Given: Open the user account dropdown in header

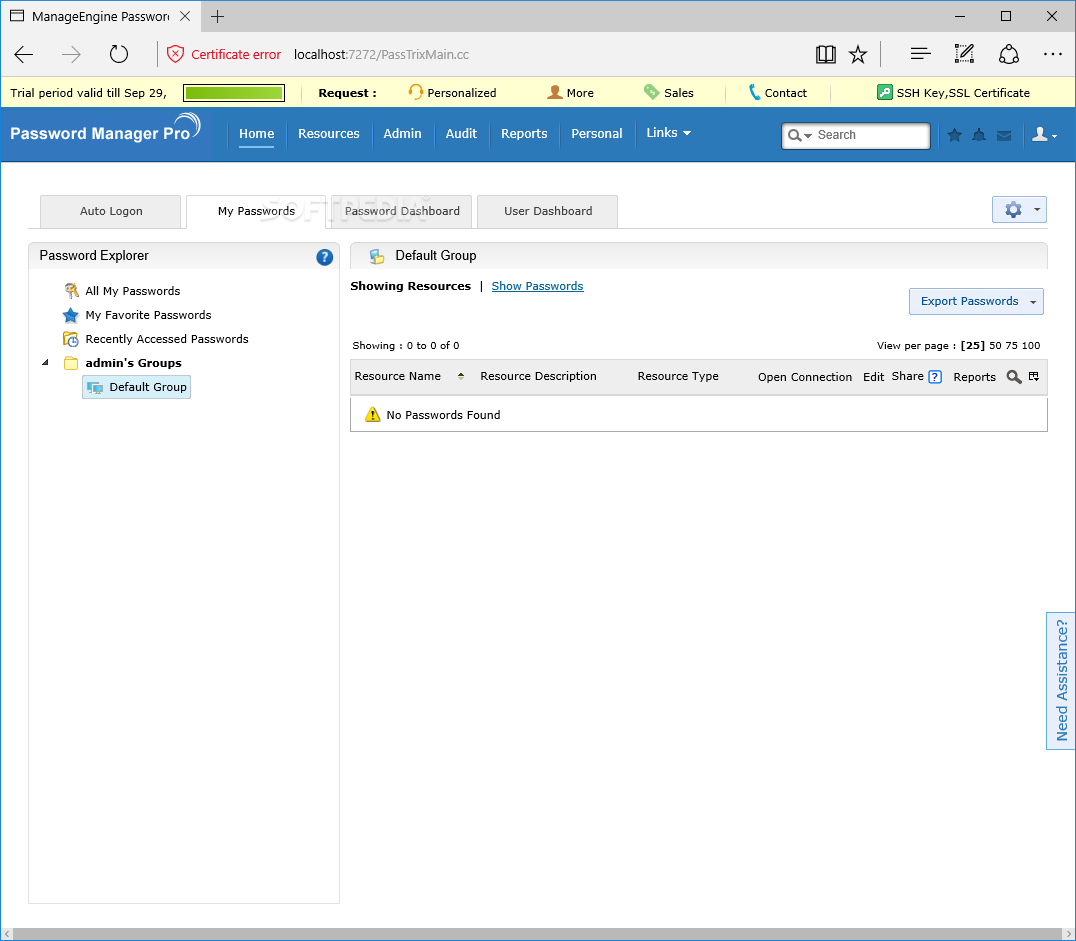Looking at the screenshot, I should [1044, 135].
